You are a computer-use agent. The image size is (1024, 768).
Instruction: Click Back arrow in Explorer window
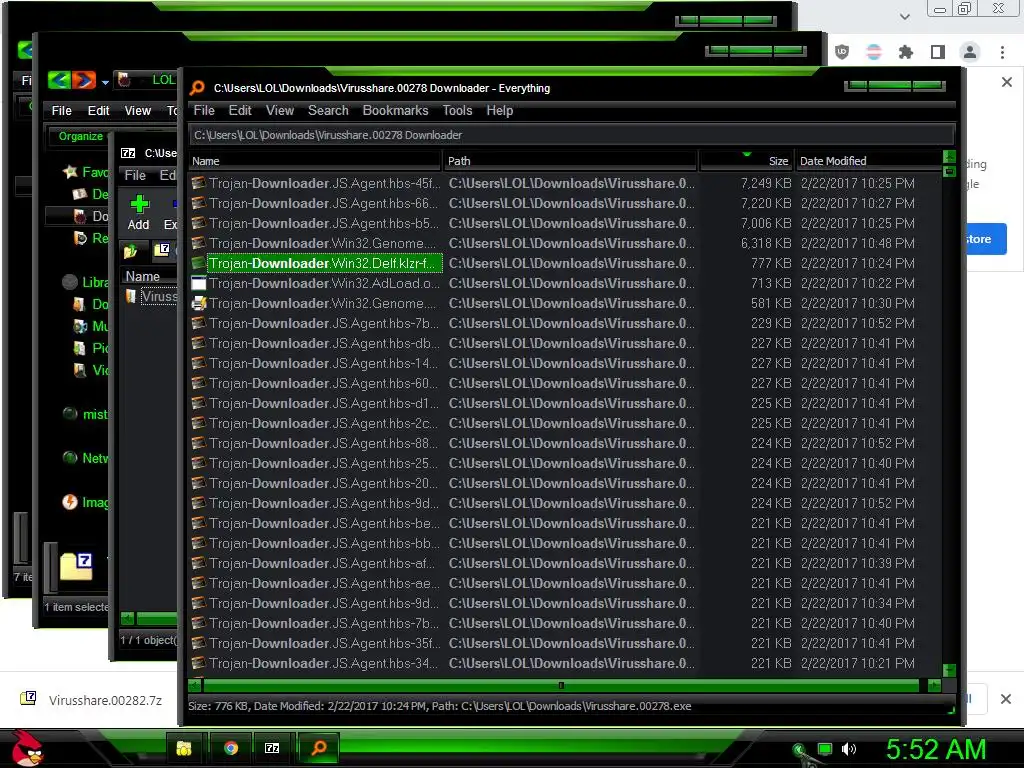pyautogui.click(x=59, y=80)
